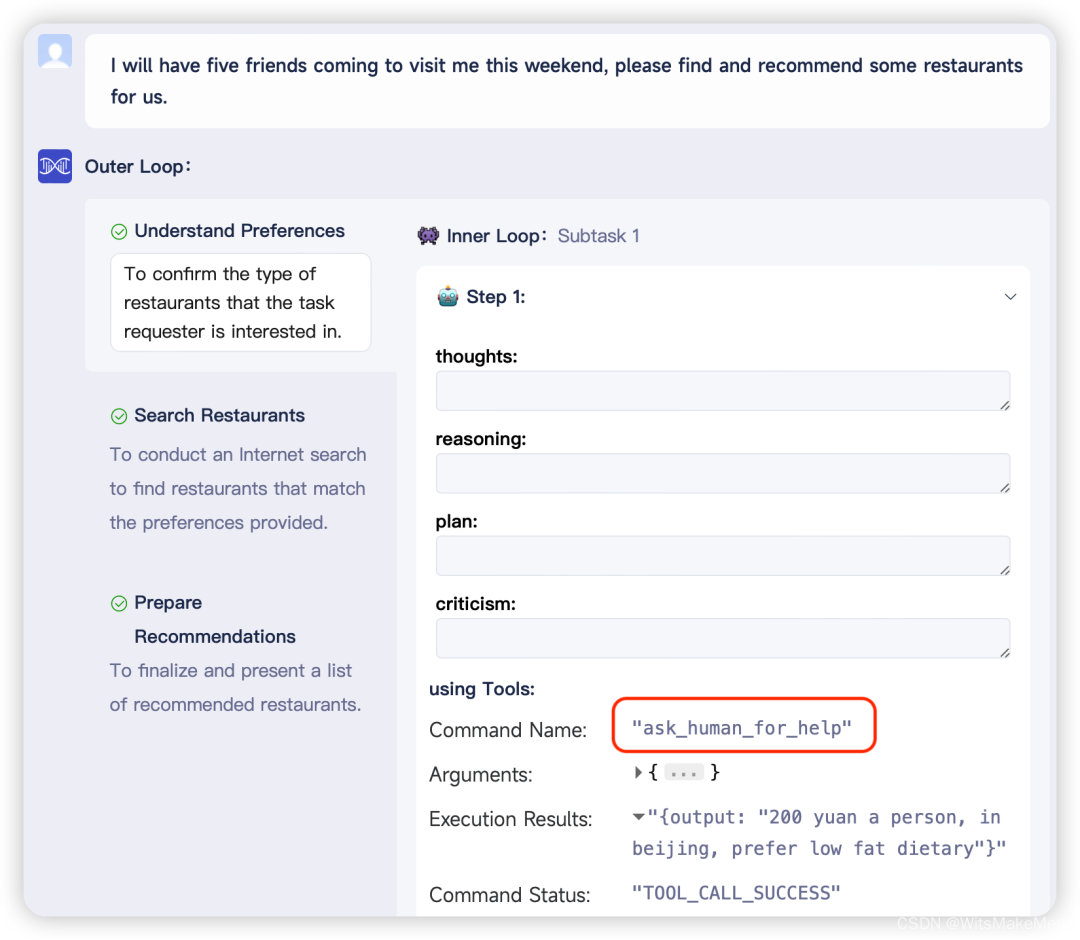Screen dimensions: 1080x940
Task: Click the Search Restaurants description text
Action: (238, 488)
